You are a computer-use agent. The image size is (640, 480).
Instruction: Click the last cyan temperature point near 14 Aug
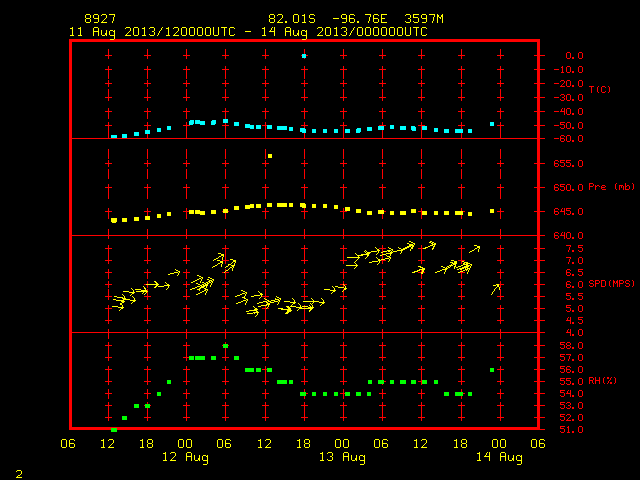492,124
